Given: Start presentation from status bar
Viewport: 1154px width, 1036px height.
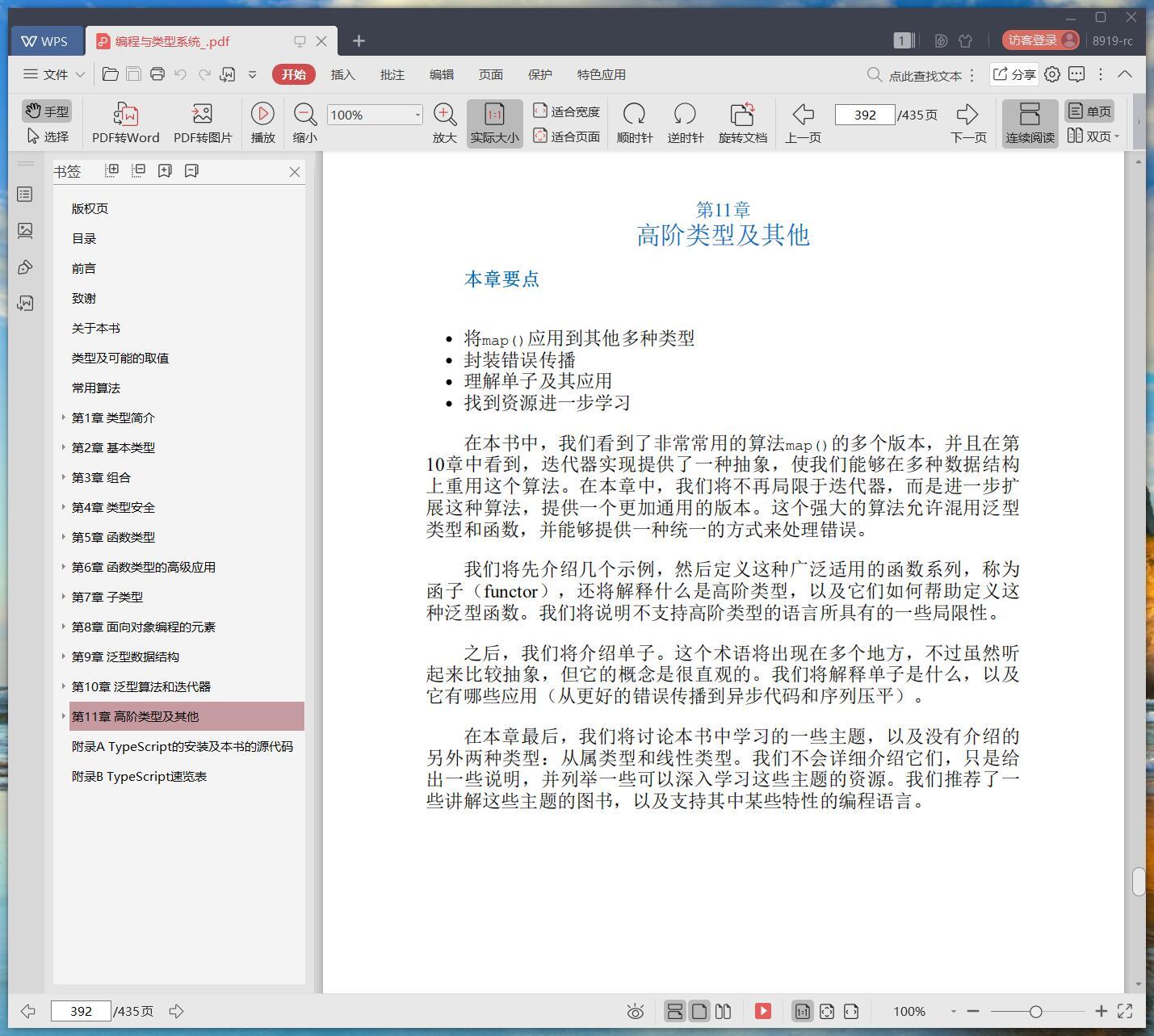Looking at the screenshot, I should coord(763,1011).
